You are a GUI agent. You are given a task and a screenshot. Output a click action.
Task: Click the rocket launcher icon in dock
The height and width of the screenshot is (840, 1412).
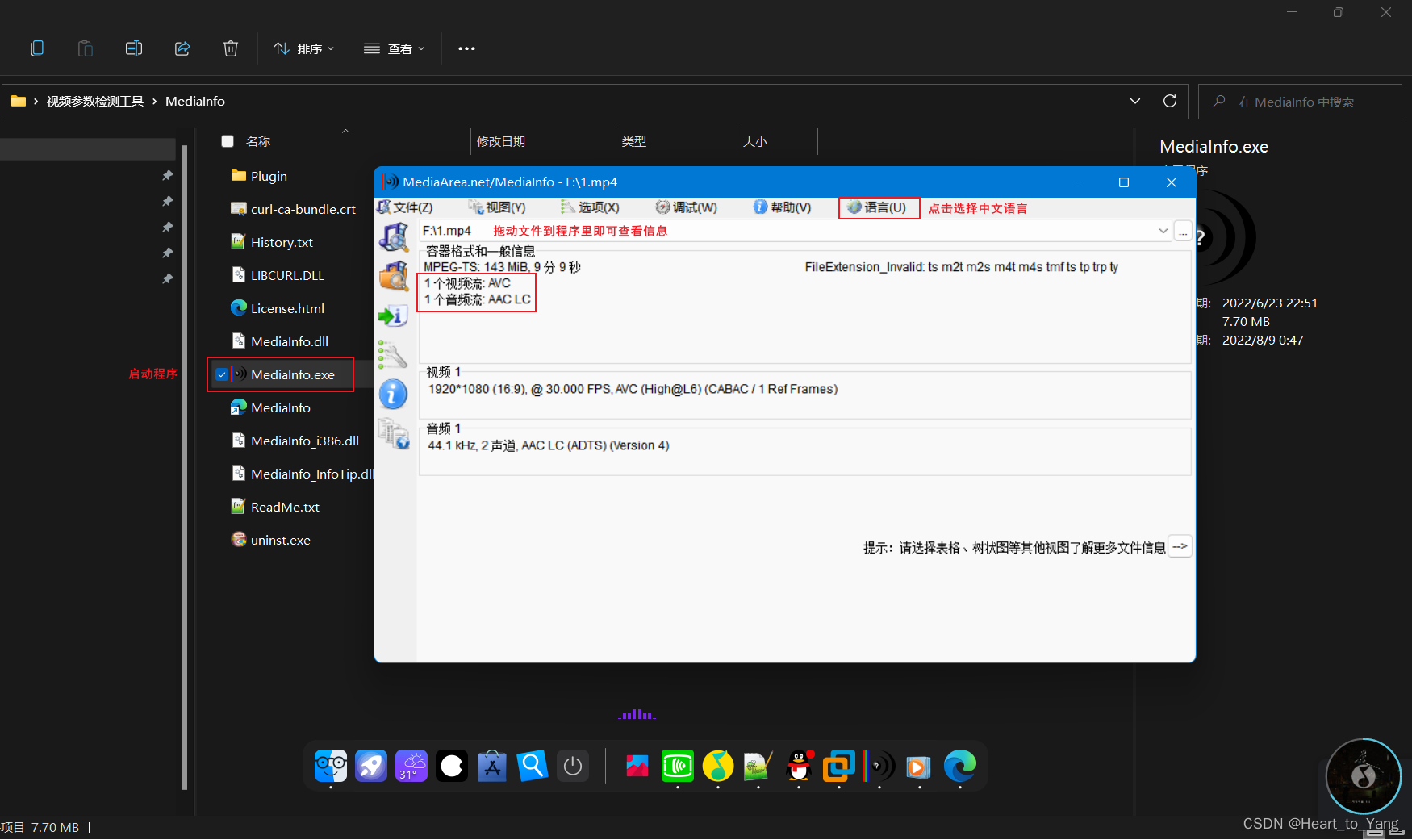pos(371,766)
